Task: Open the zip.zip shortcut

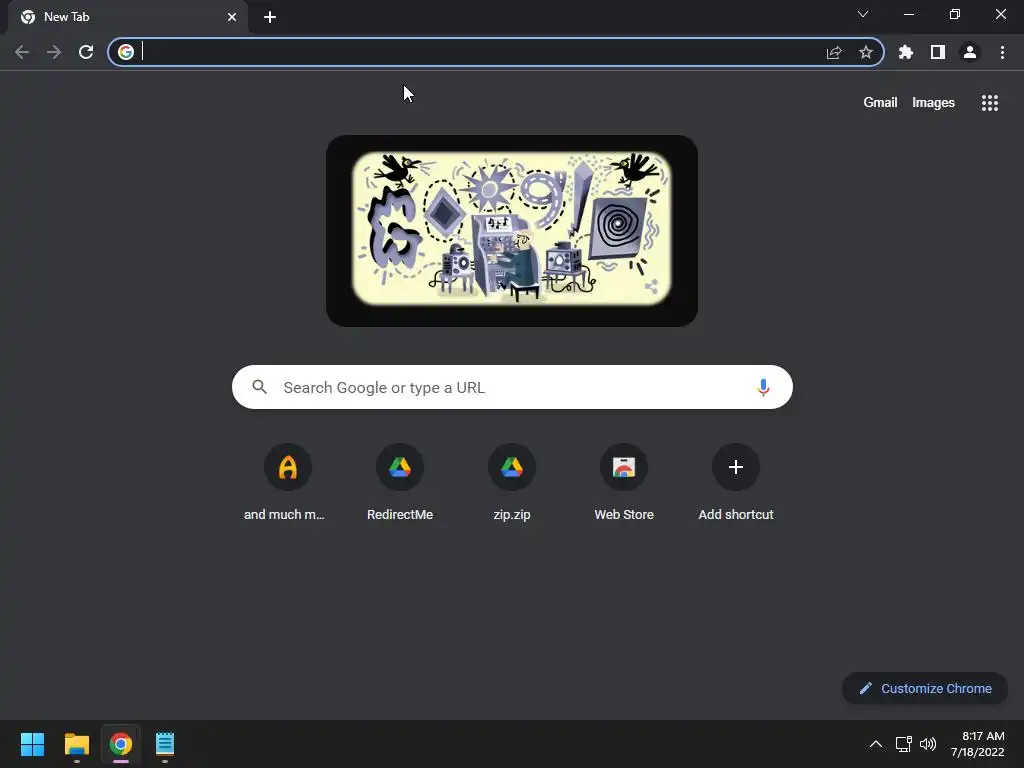Action: 512,483
